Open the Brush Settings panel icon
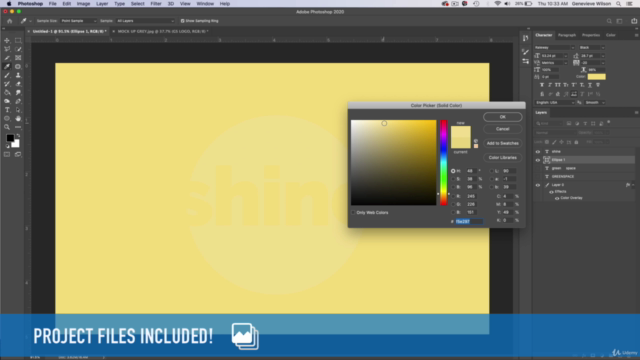The height and width of the screenshot is (360, 640). point(525,52)
